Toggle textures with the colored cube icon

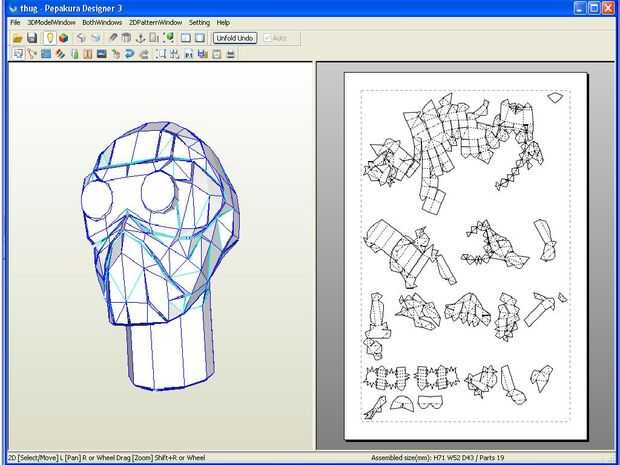tap(64, 38)
